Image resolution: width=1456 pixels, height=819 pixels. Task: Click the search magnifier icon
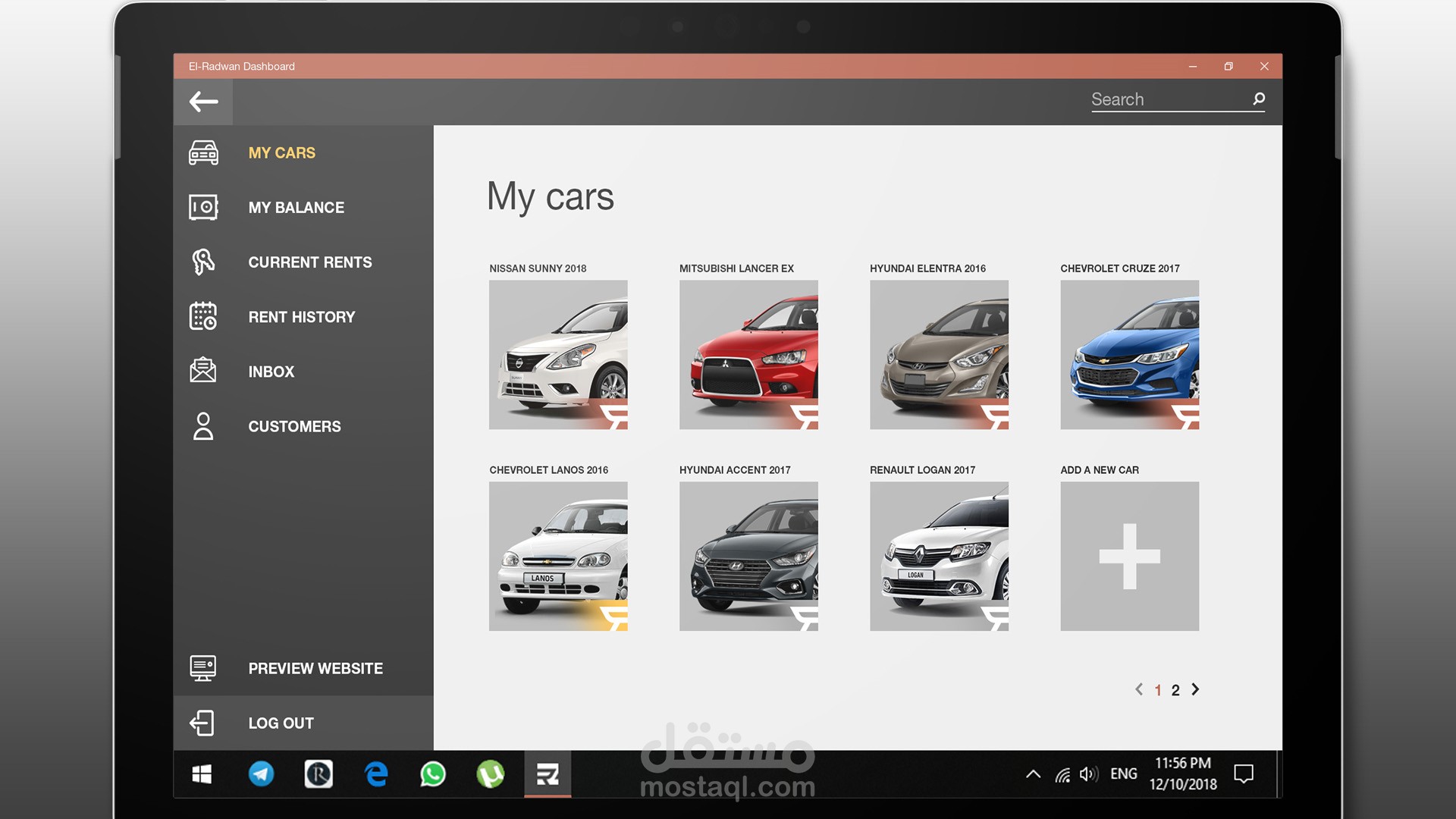pos(1259,99)
